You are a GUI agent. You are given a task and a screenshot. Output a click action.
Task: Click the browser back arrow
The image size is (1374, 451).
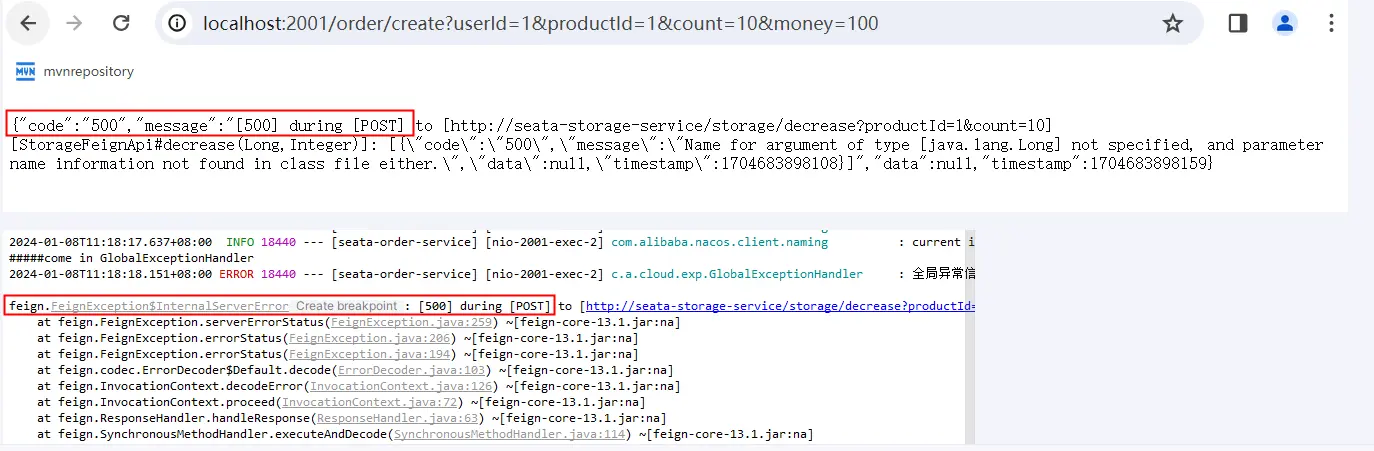pyautogui.click(x=28, y=23)
